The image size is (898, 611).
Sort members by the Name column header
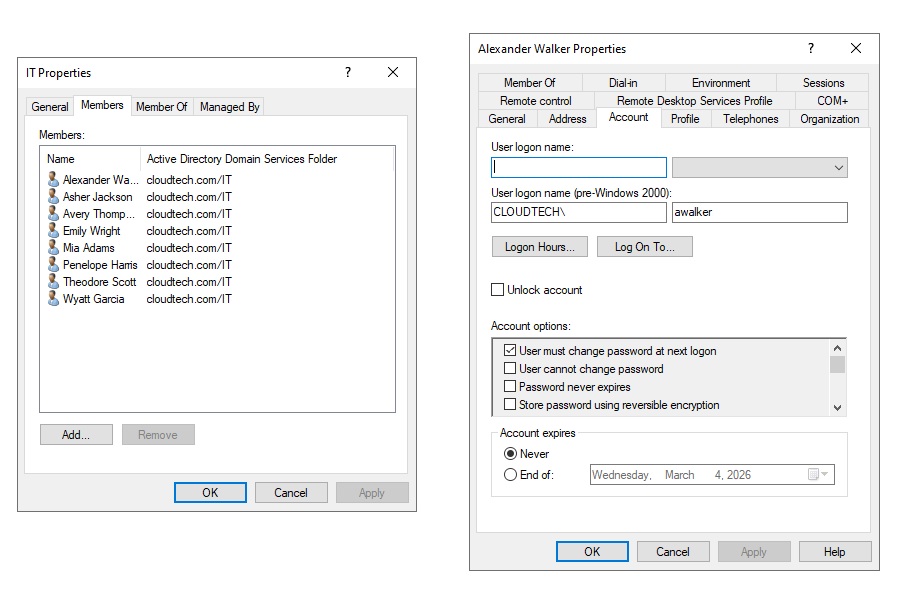(90, 159)
